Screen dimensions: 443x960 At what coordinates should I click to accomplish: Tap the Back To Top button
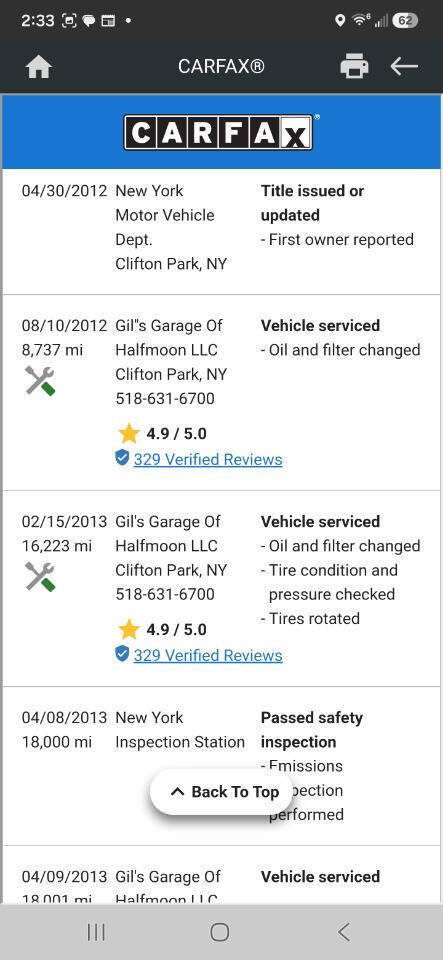225,792
